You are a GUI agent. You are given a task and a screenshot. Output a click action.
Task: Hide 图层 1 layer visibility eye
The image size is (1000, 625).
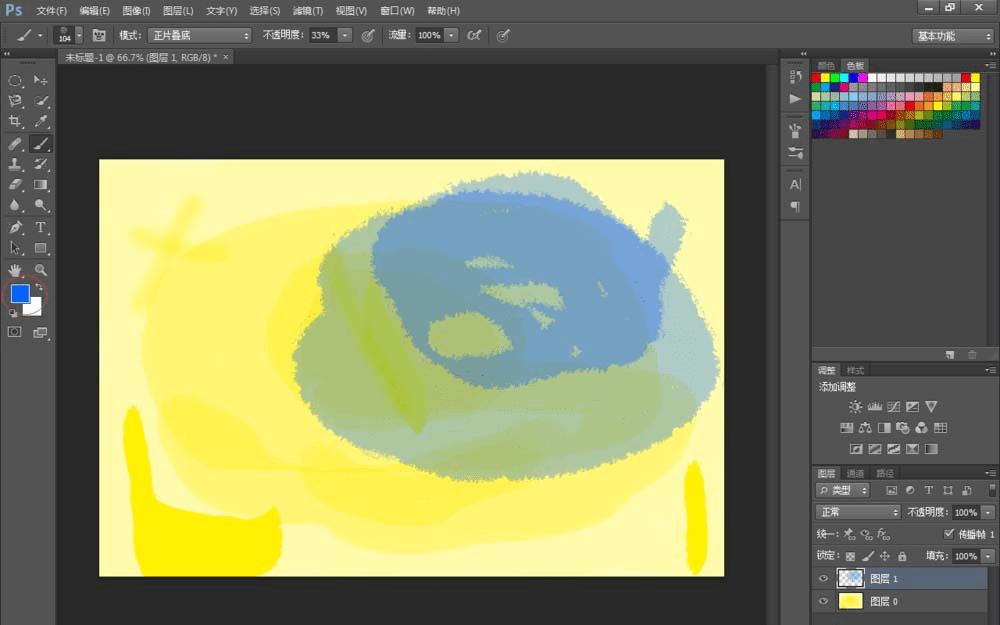point(823,578)
